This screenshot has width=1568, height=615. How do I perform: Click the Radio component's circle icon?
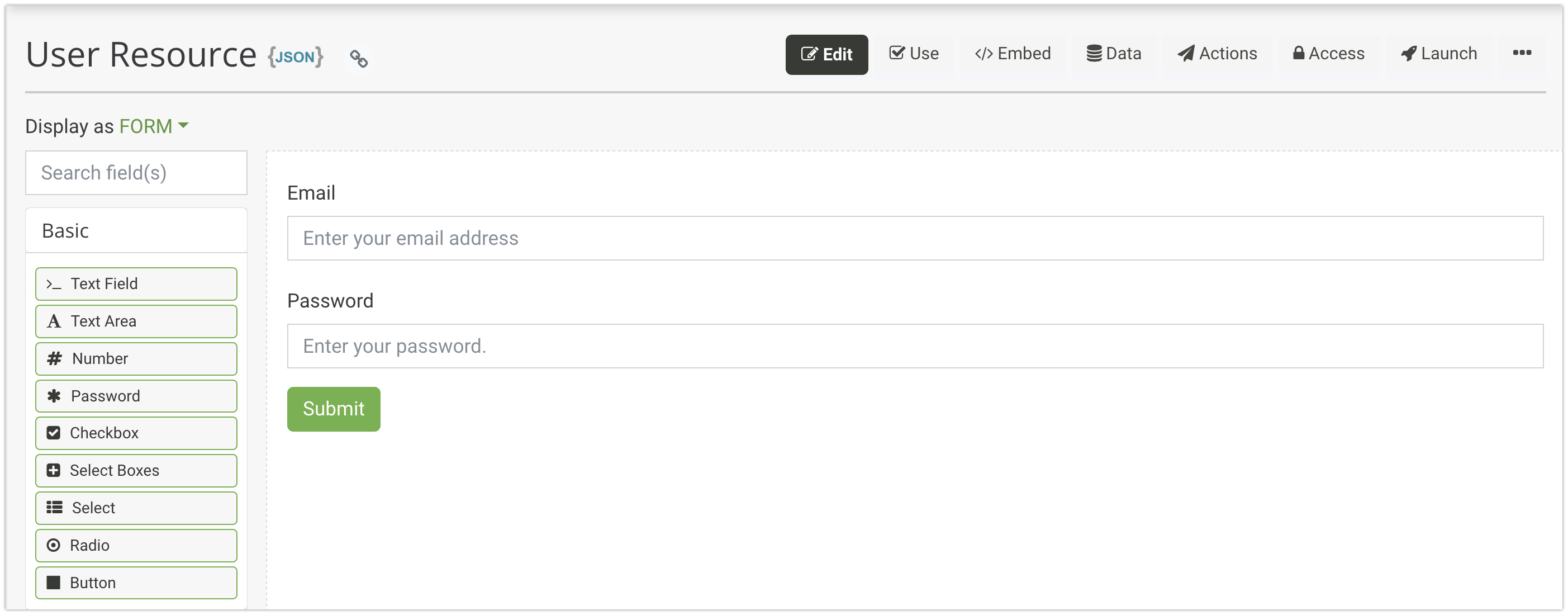(54, 545)
